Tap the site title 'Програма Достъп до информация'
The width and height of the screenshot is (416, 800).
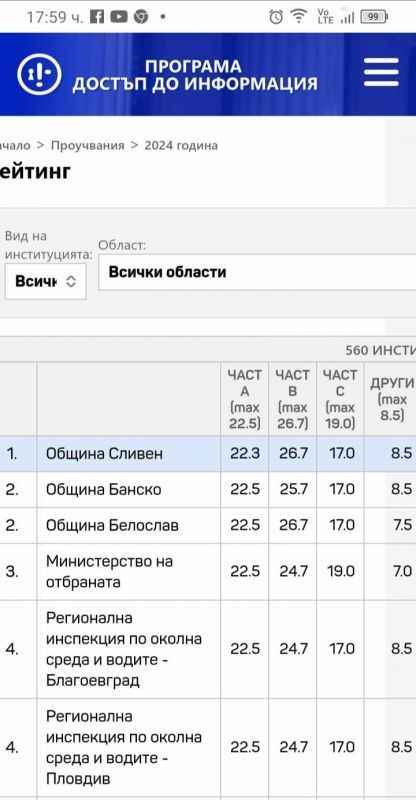point(194,75)
